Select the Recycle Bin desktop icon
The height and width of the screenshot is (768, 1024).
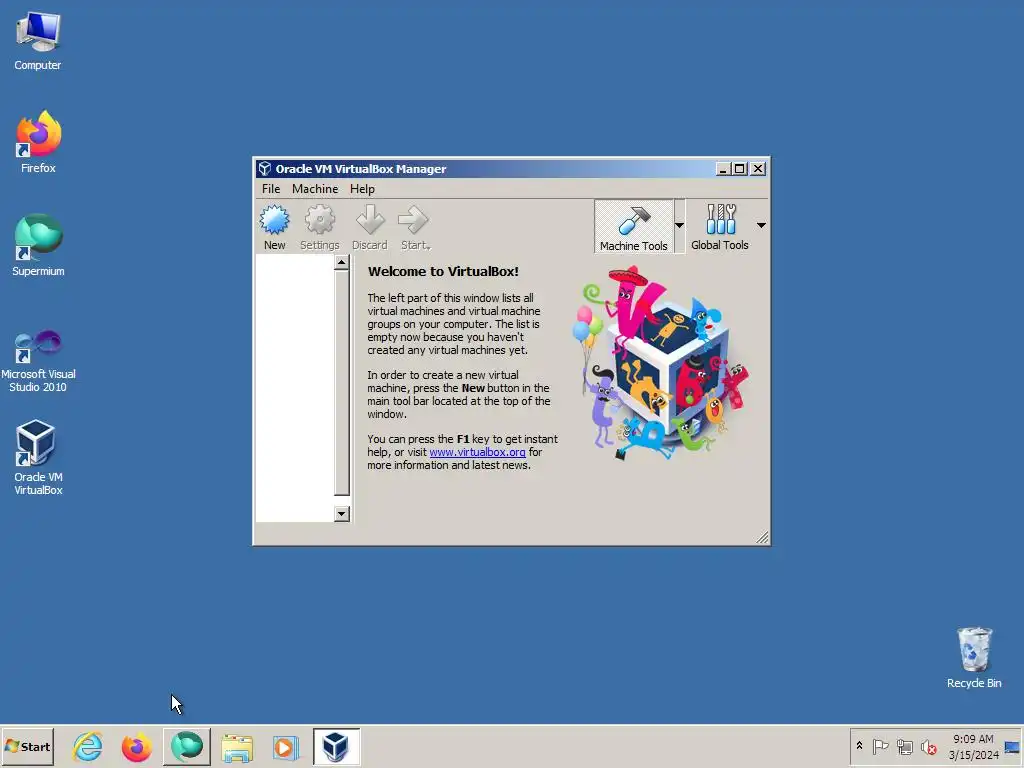click(974, 658)
